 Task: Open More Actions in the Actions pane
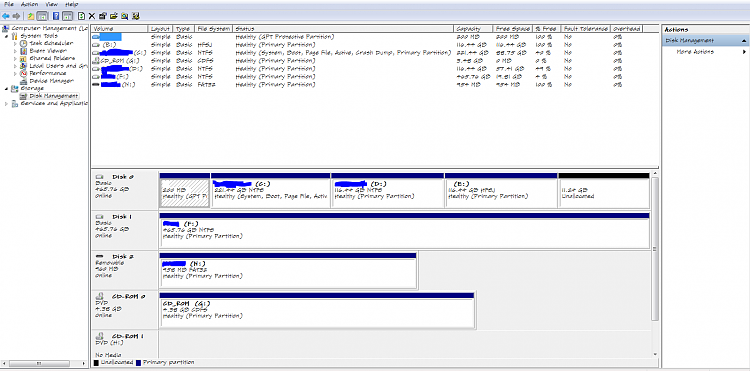pos(695,52)
